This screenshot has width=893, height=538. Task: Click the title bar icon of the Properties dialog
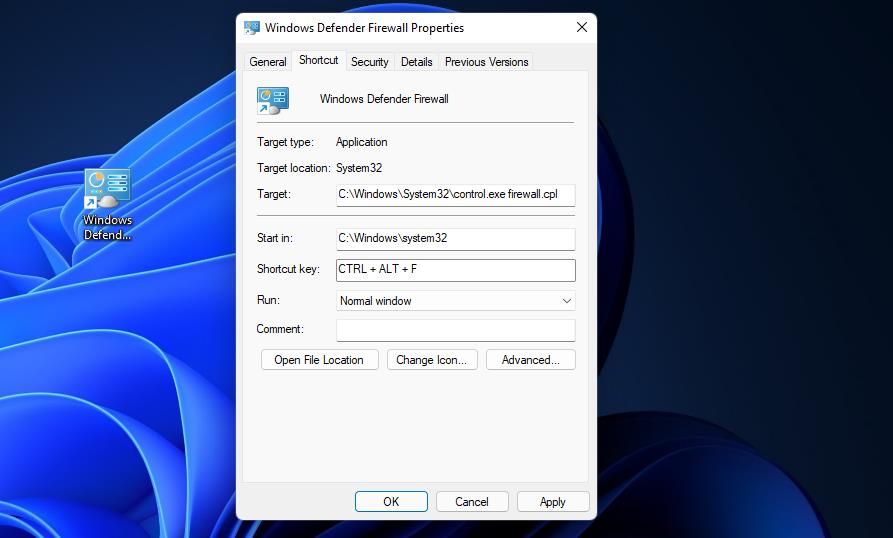click(252, 28)
